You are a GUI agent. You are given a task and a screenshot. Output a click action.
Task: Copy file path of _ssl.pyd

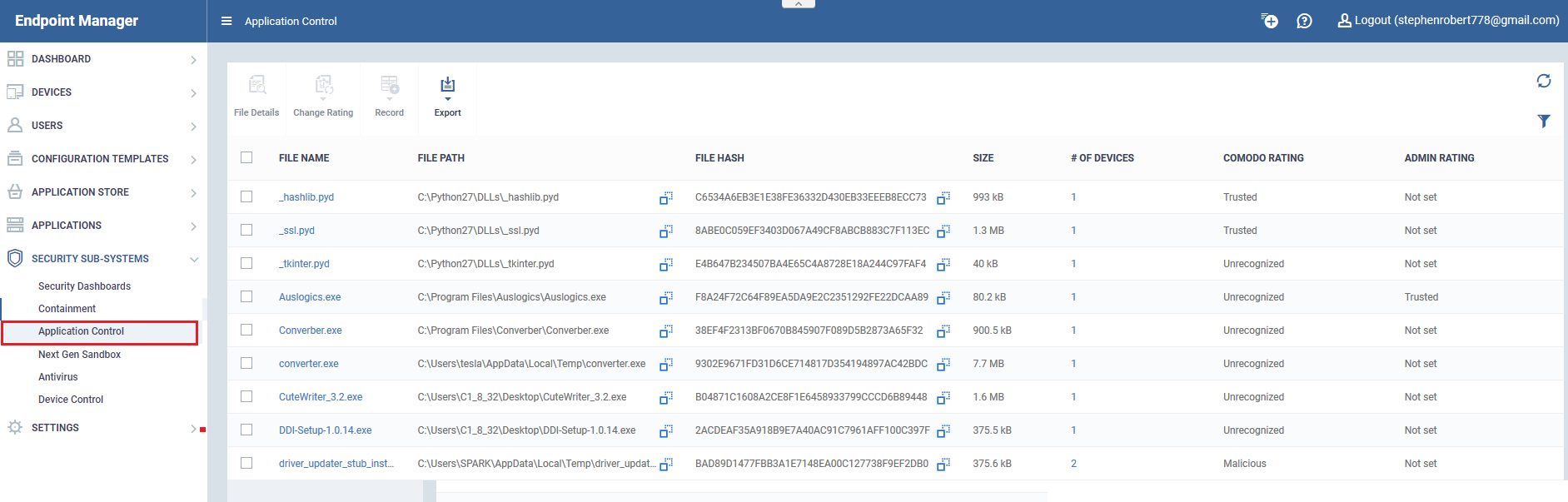666,231
